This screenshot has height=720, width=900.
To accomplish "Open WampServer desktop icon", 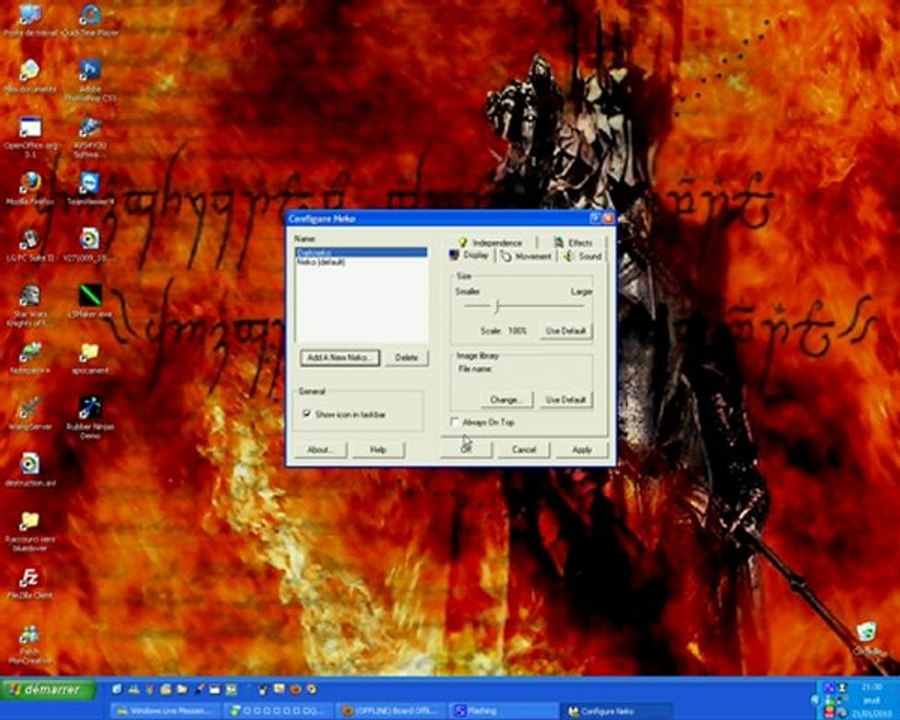I will [x=30, y=414].
